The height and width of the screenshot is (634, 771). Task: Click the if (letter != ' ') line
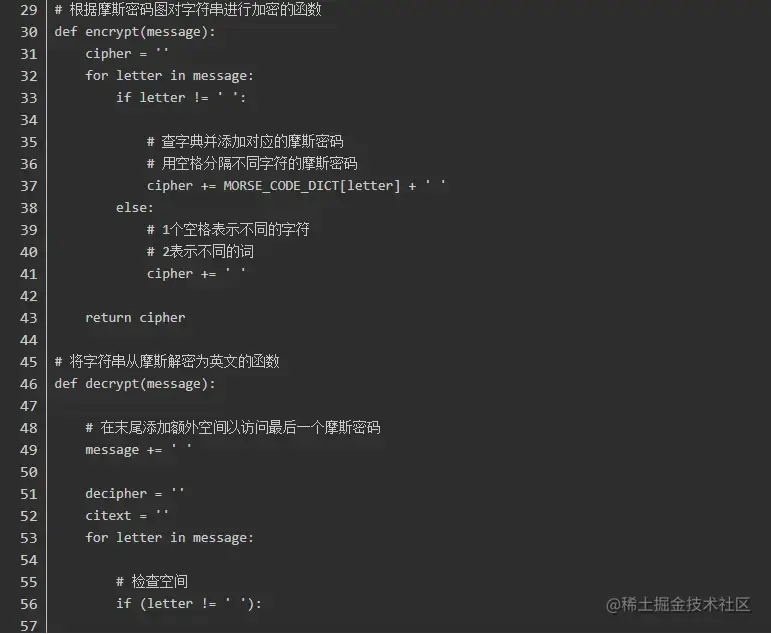click(189, 604)
